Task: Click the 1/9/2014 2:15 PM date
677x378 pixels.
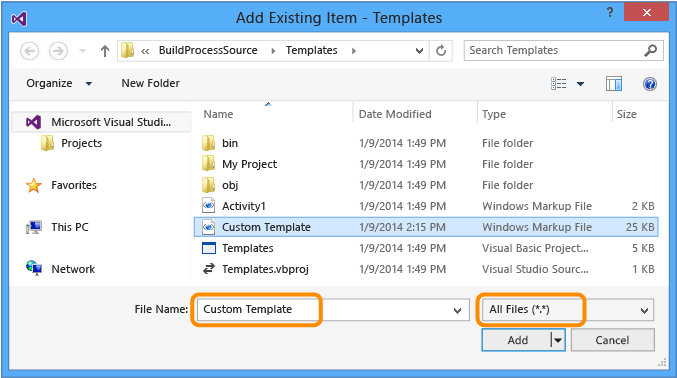Action: point(402,227)
